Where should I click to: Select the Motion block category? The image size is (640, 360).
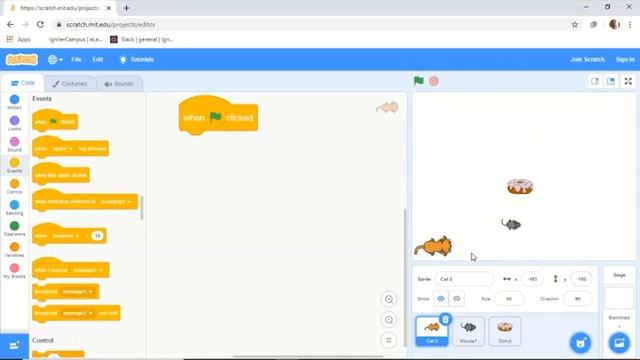click(14, 102)
